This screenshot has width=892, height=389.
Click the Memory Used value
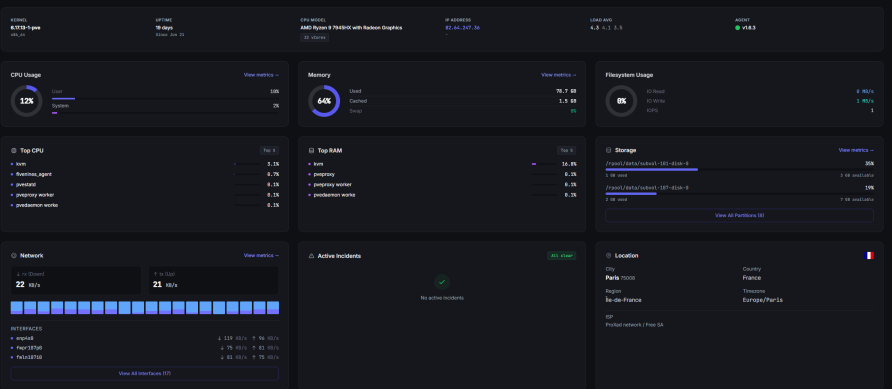pos(566,91)
